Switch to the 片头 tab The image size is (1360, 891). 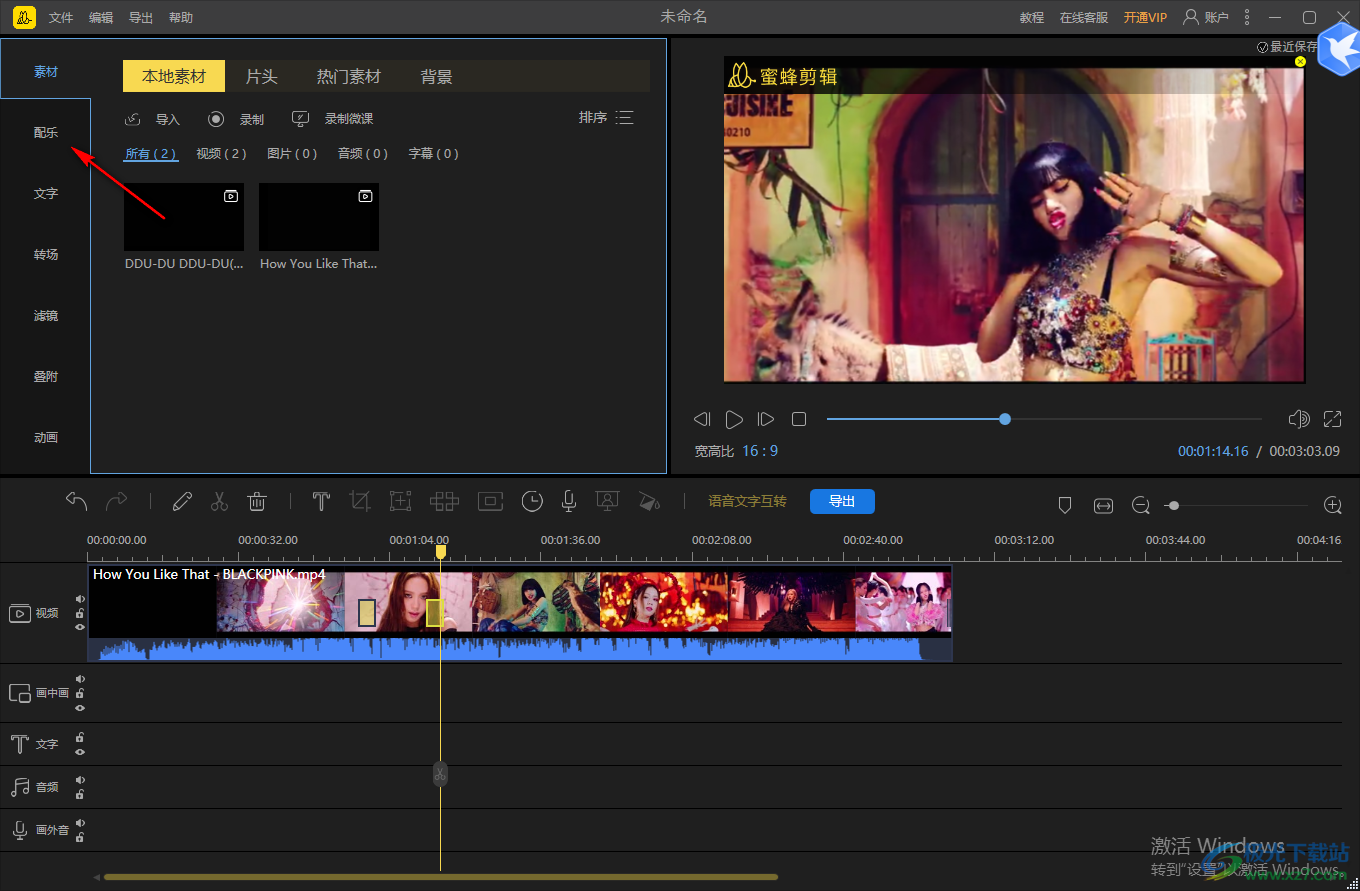[x=261, y=77]
